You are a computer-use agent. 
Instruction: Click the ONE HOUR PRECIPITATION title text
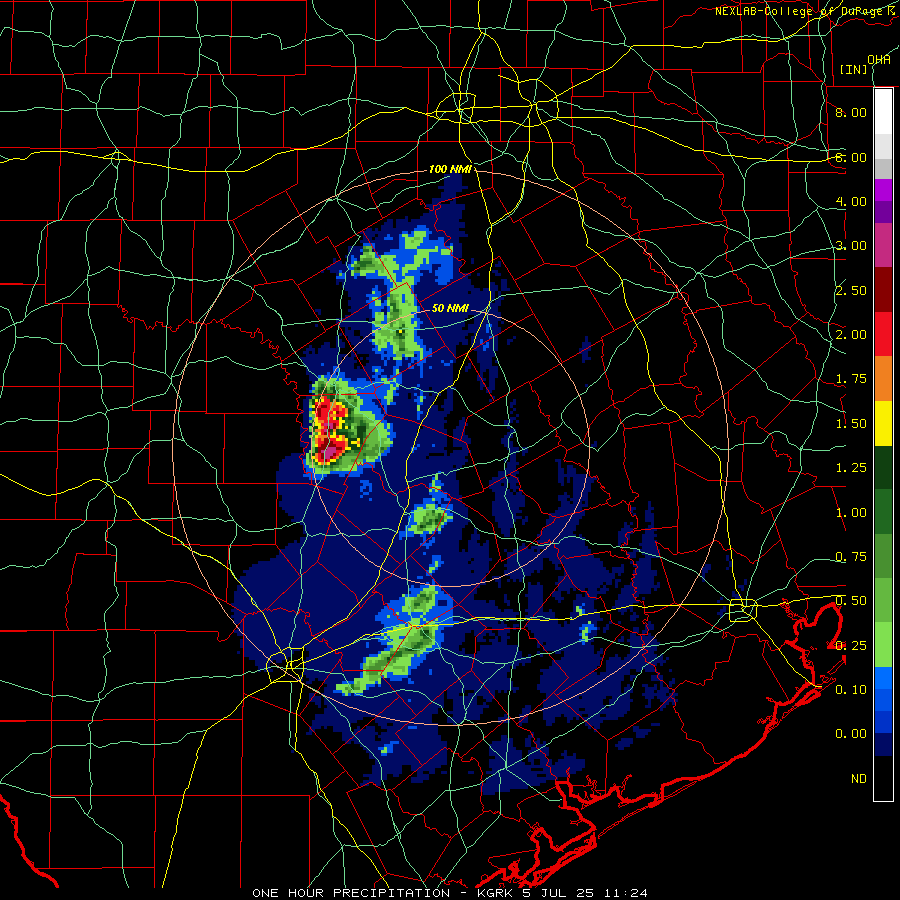(351, 893)
